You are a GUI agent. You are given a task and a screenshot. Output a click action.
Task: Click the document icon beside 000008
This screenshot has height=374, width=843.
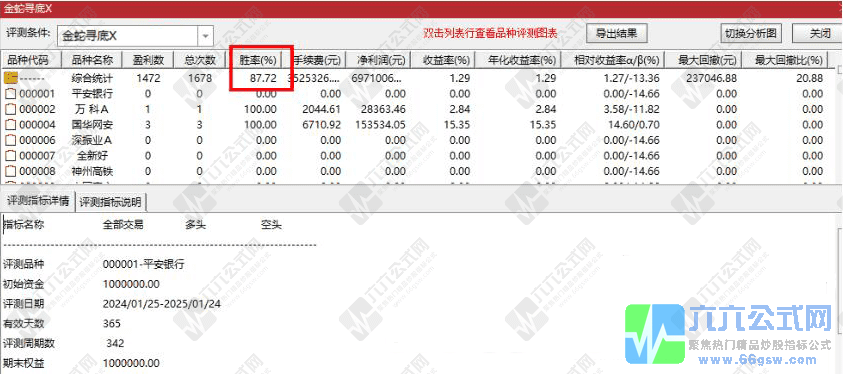[x=10, y=172]
